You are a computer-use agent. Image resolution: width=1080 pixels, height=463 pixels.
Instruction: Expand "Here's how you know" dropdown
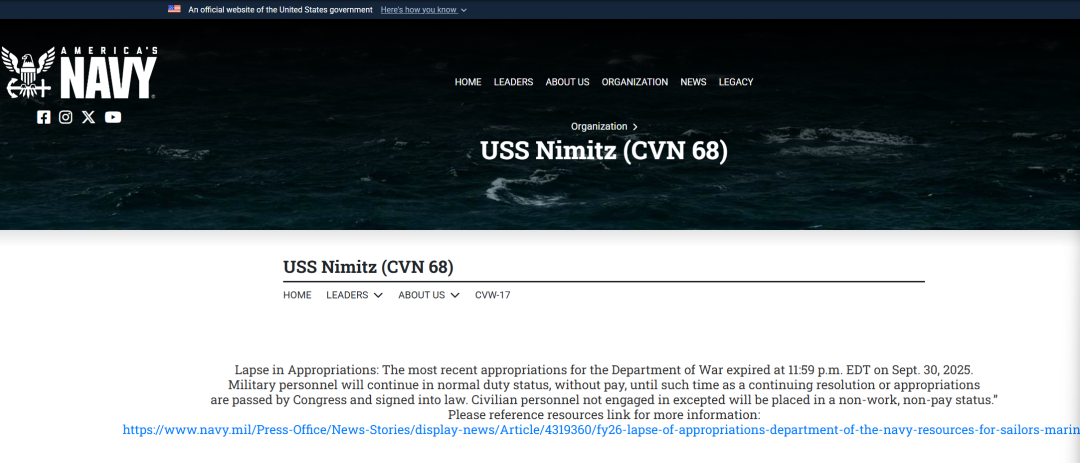[x=423, y=9]
